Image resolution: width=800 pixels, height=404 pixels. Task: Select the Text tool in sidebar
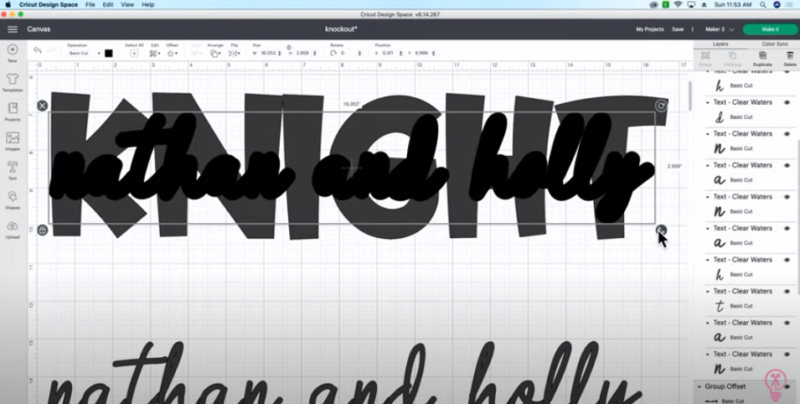pyautogui.click(x=12, y=167)
